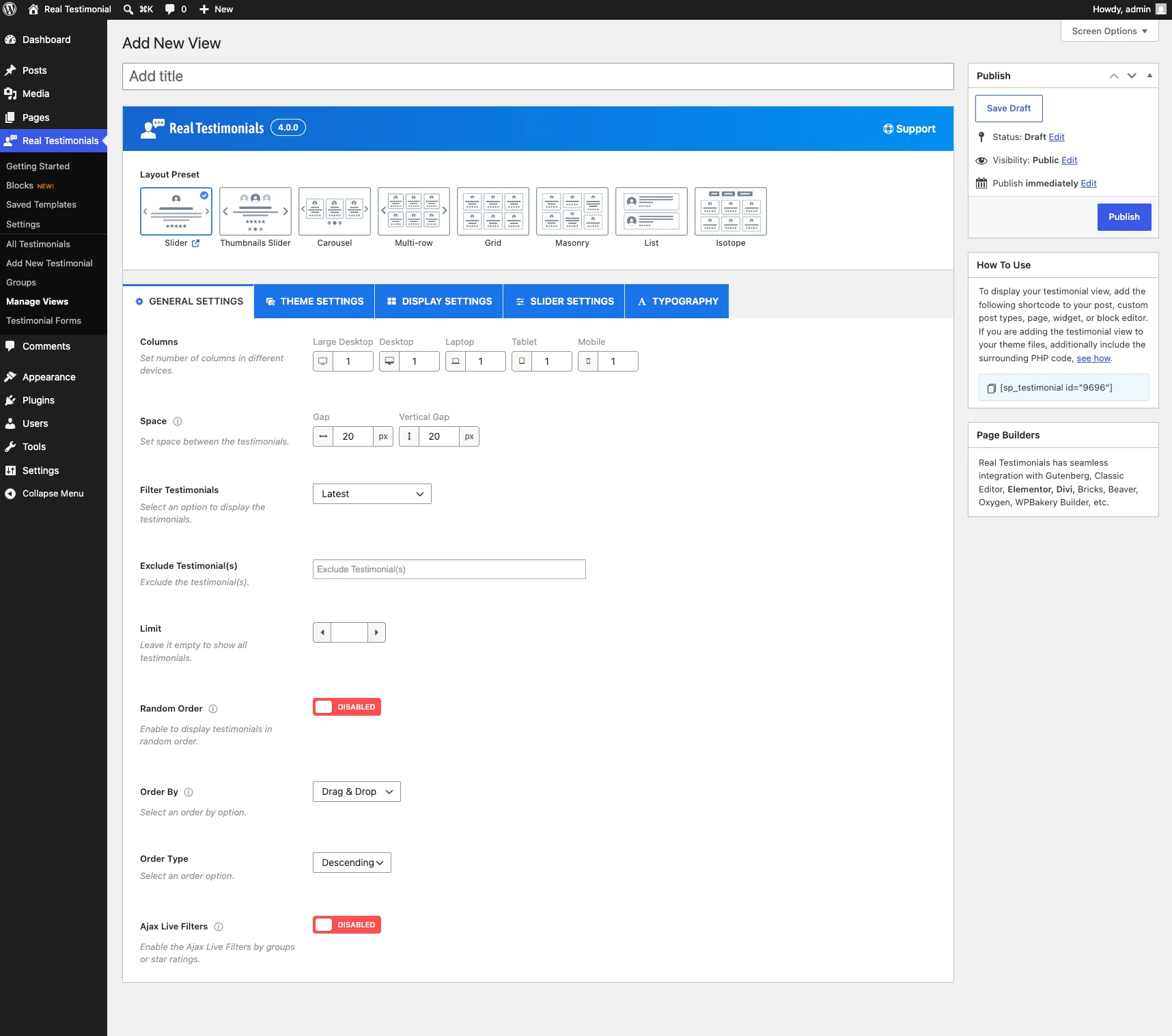Screen dimensions: 1172x1036
Task: Open Plugins via the plug icon
Action: (x=10, y=400)
